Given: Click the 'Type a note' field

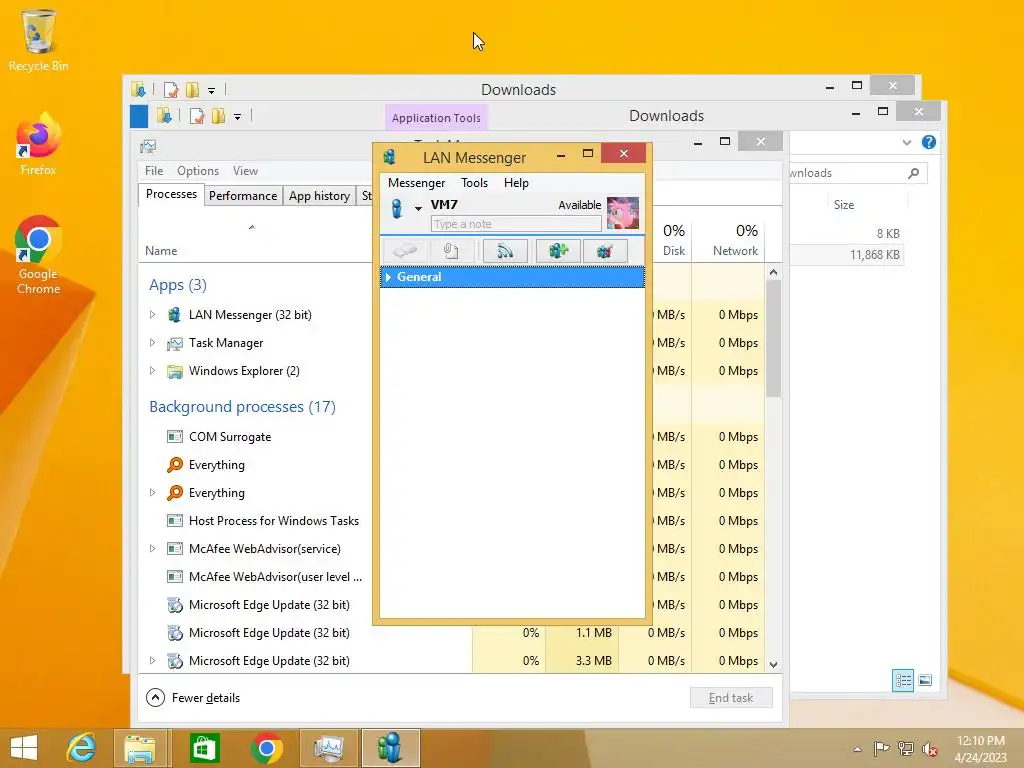Looking at the screenshot, I should pos(516,224).
